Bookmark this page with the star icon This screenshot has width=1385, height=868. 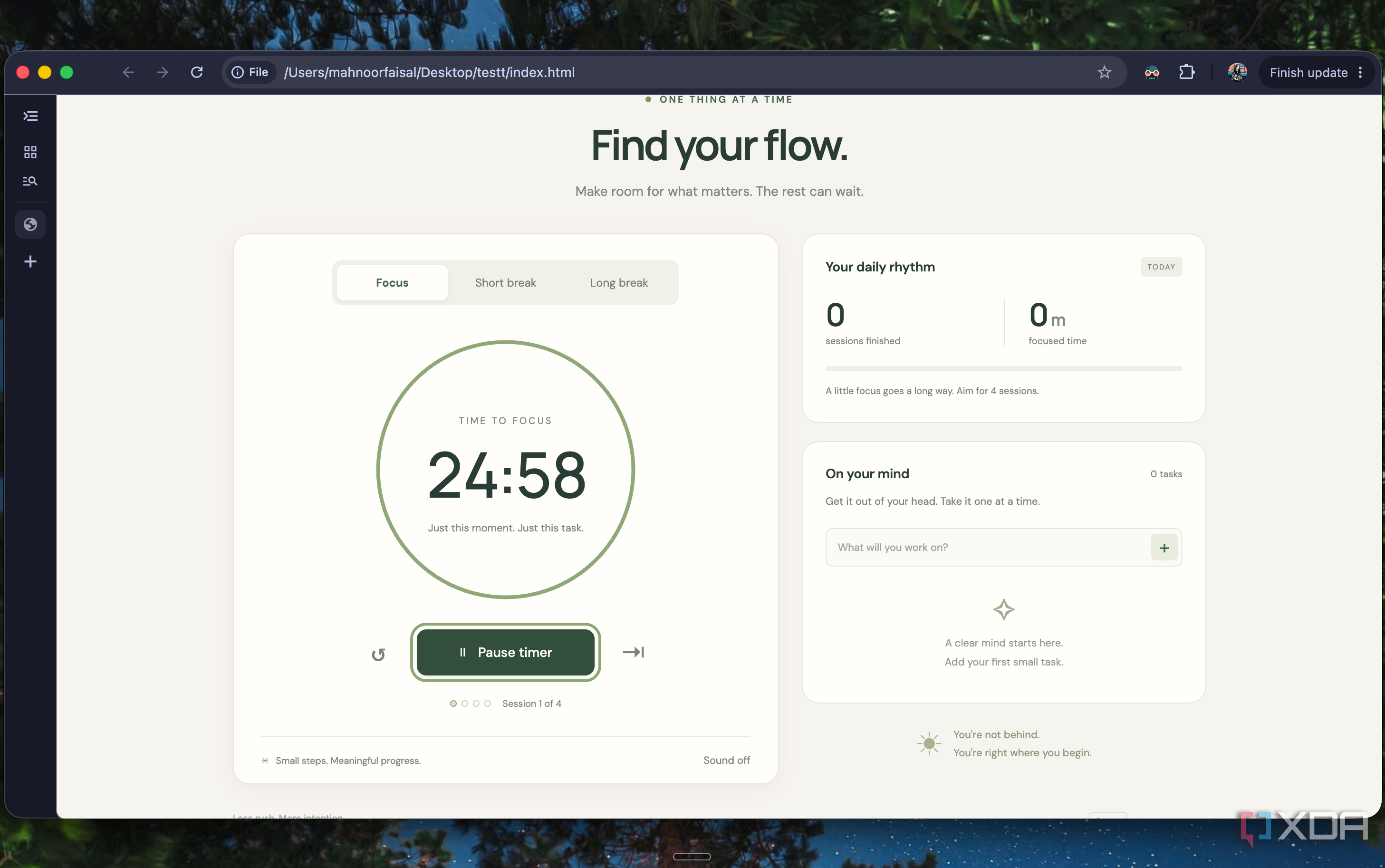click(1104, 72)
